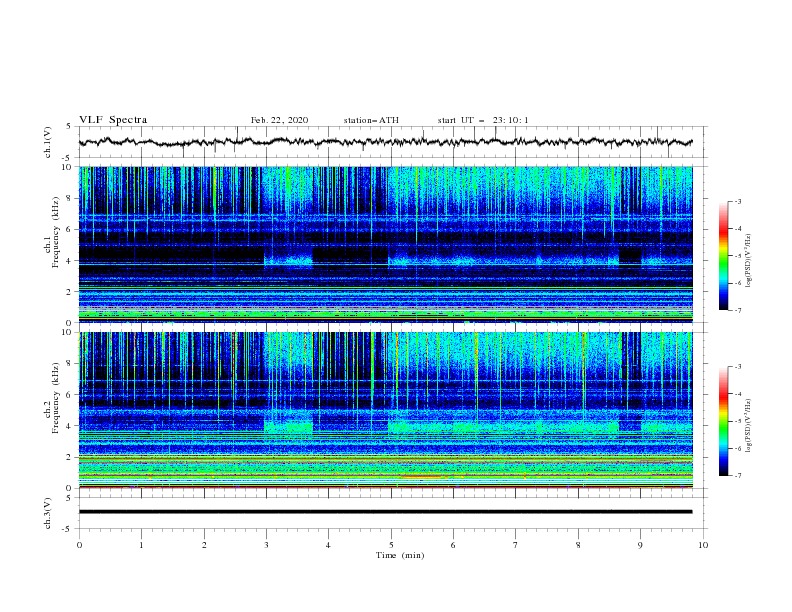This screenshot has width=792, height=612.
Task: Click the "-5" tick on ch.3(V) axis
Action: point(67,529)
